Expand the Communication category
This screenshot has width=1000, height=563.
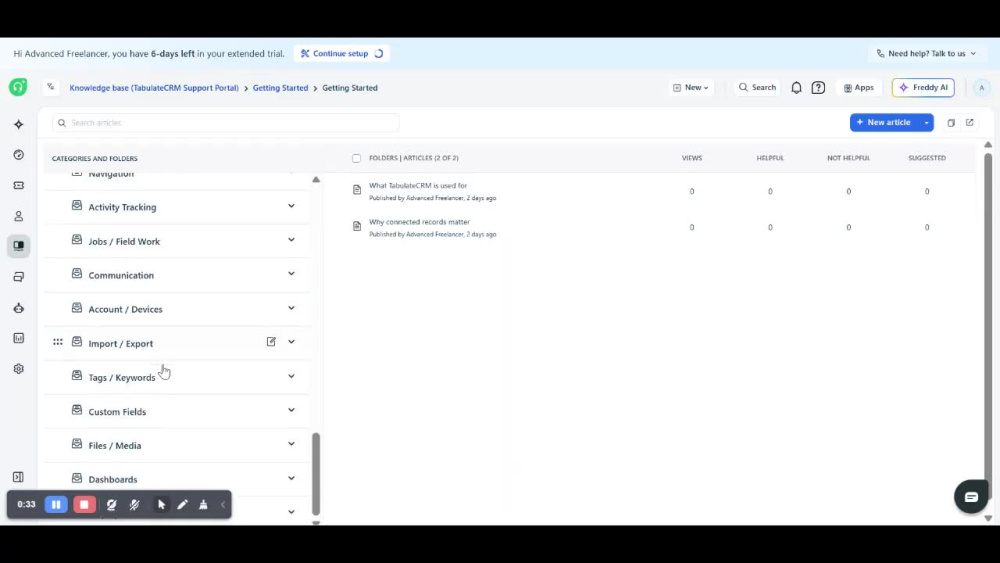291,274
